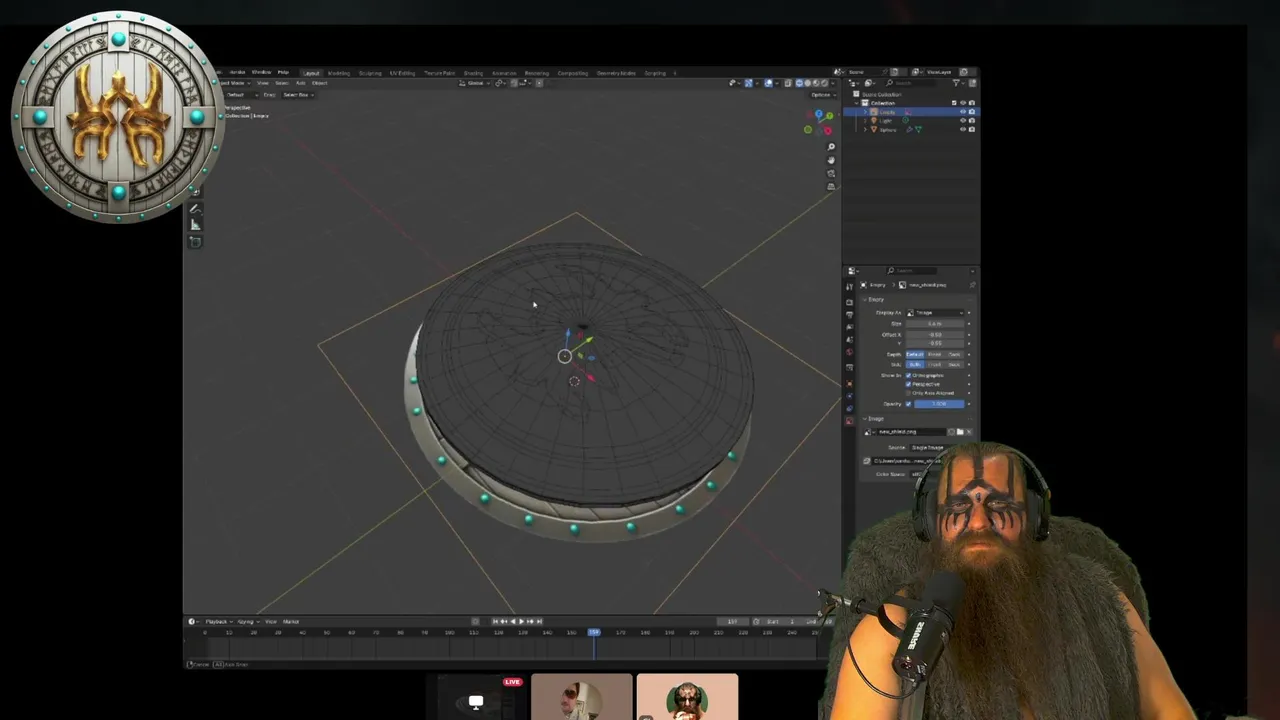This screenshot has height=720, width=1280.
Task: Open the View Layer properties tab icon
Action: point(850,327)
